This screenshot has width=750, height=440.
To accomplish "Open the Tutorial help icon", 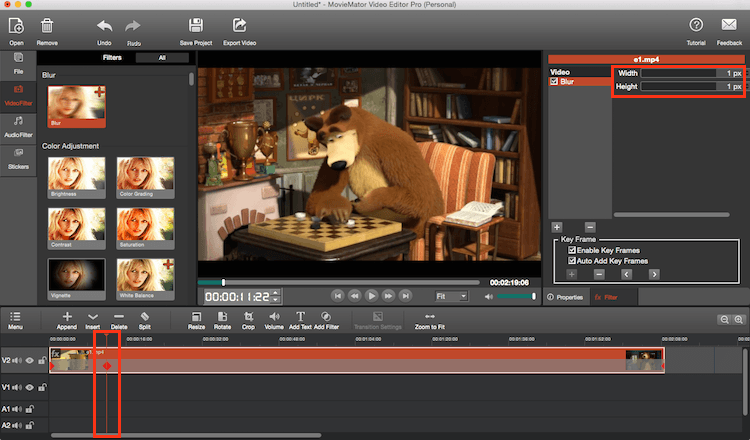I will coord(696,25).
